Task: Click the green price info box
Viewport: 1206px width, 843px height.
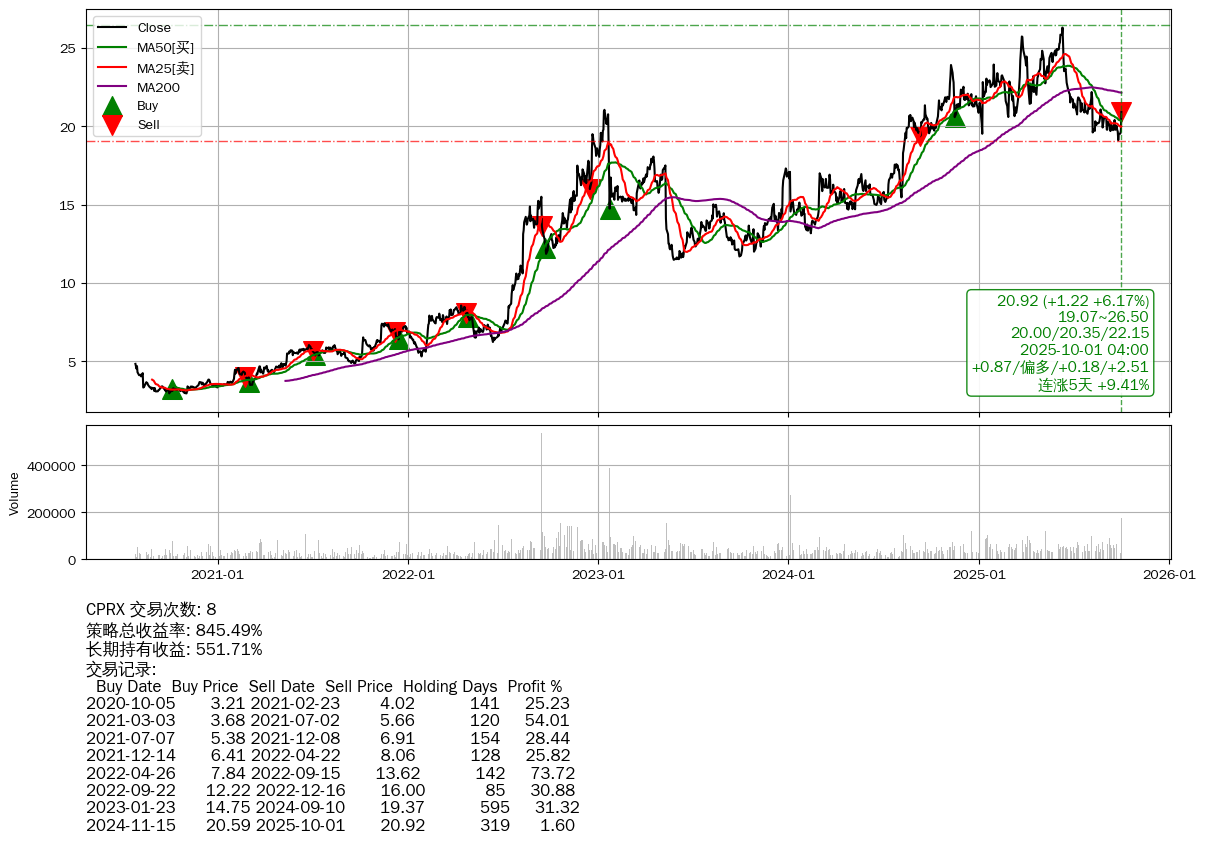Action: point(1060,343)
